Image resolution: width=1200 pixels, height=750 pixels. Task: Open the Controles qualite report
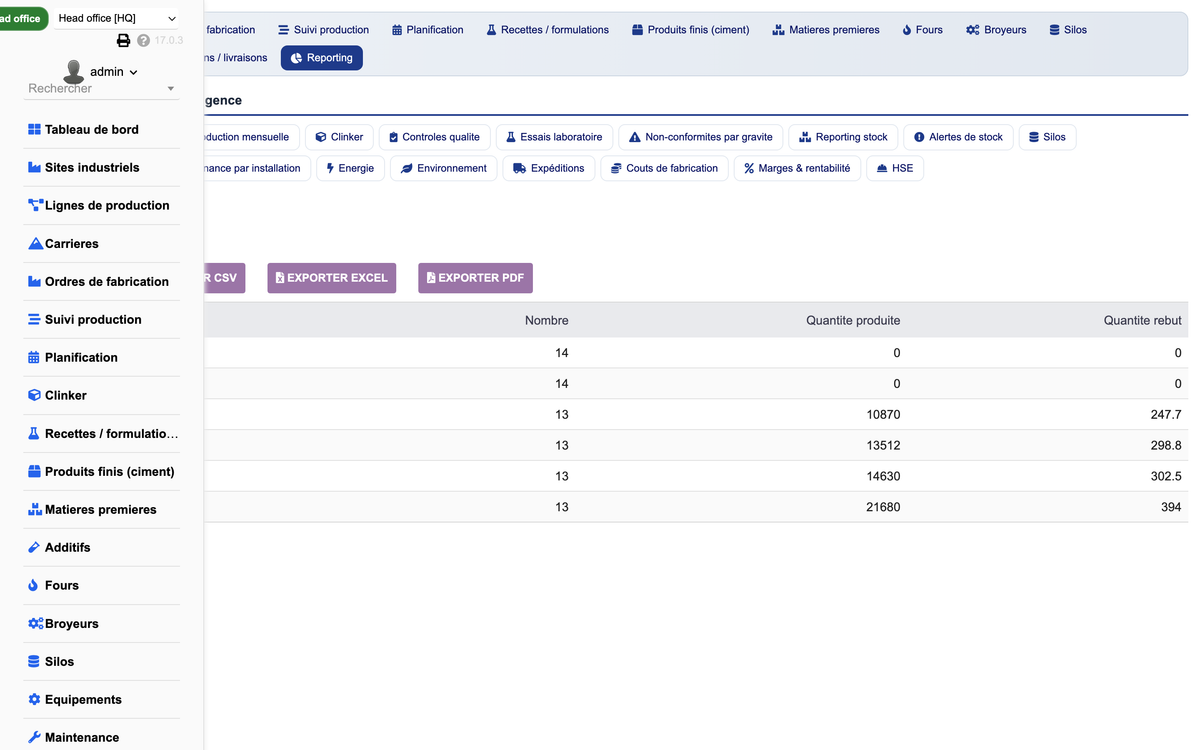tap(434, 137)
